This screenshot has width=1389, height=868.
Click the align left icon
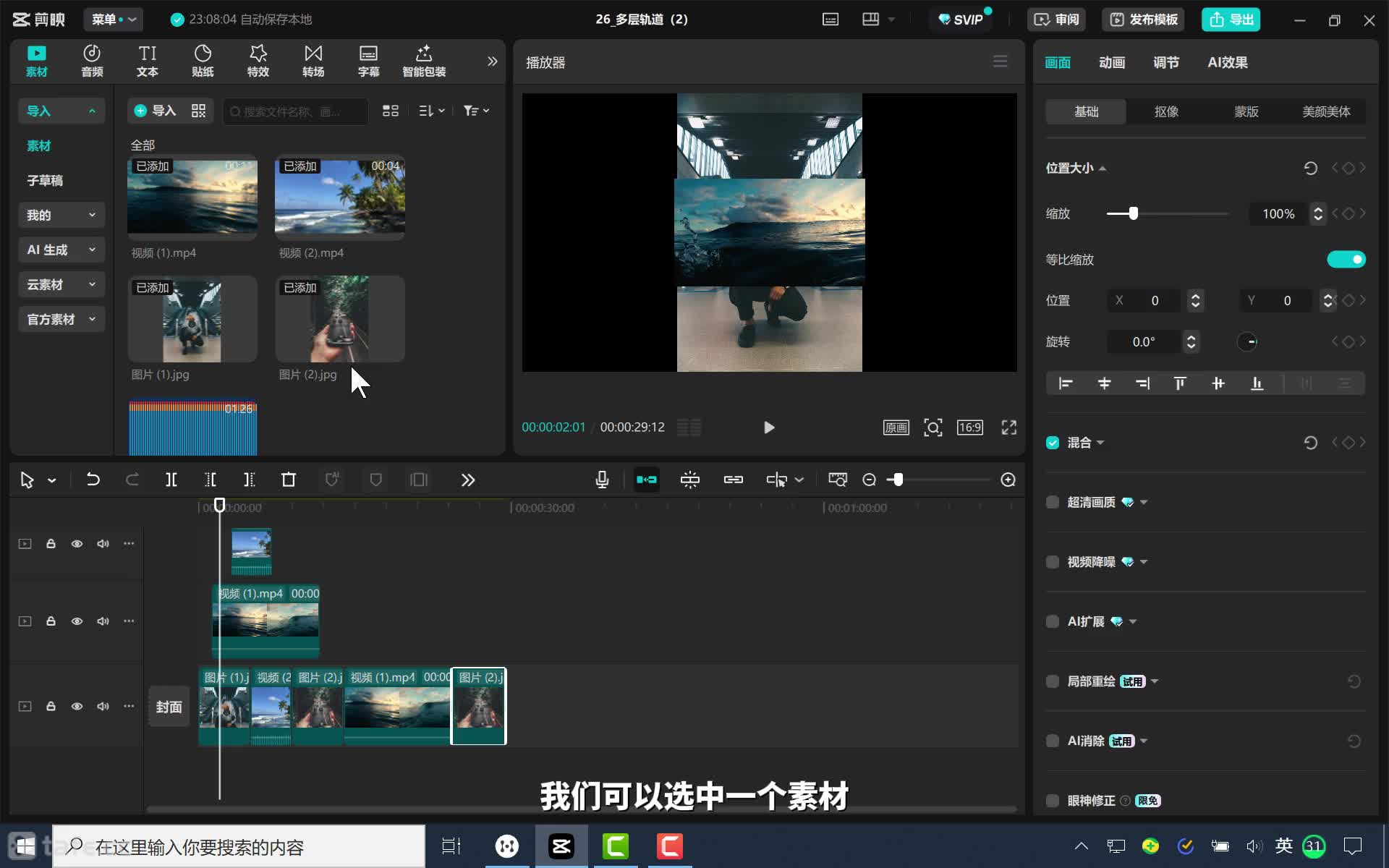[1066, 383]
